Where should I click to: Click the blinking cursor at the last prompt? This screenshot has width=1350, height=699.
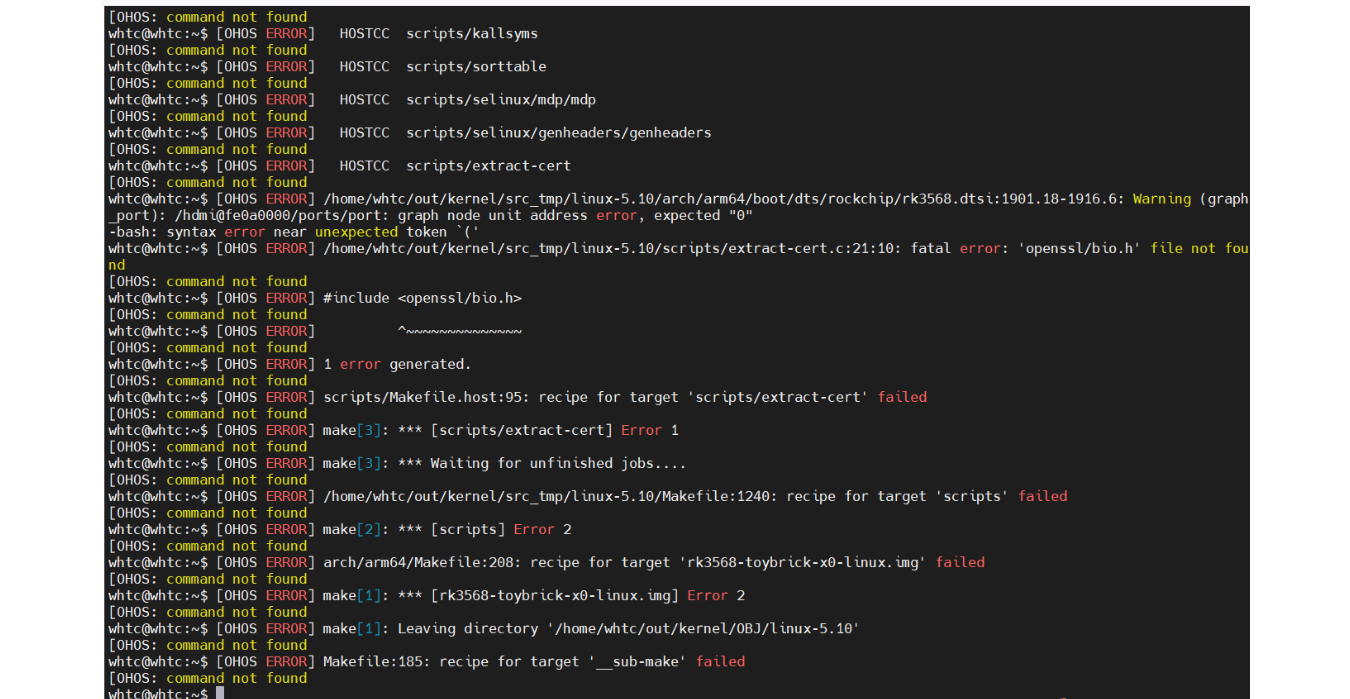pos(220,693)
